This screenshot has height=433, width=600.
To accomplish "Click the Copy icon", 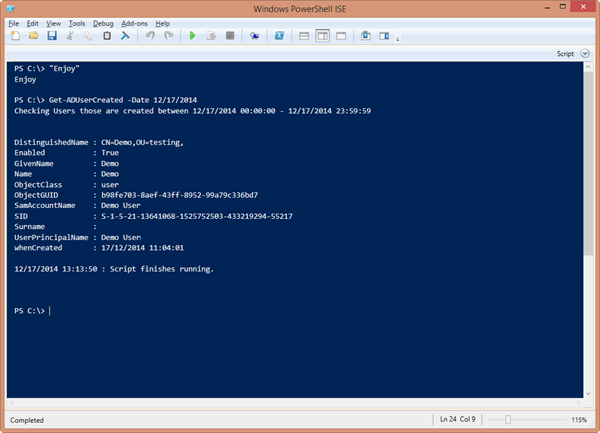I will (x=88, y=36).
